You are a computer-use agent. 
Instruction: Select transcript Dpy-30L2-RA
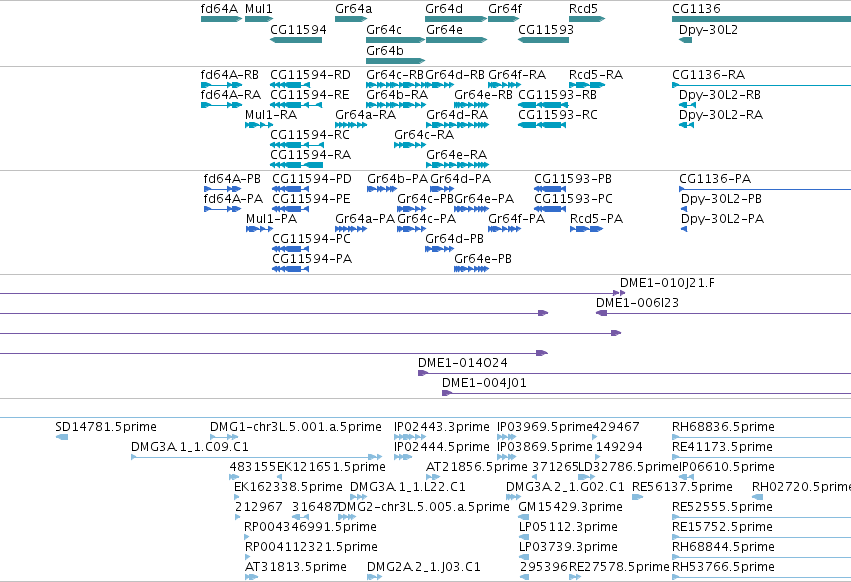[686, 125]
